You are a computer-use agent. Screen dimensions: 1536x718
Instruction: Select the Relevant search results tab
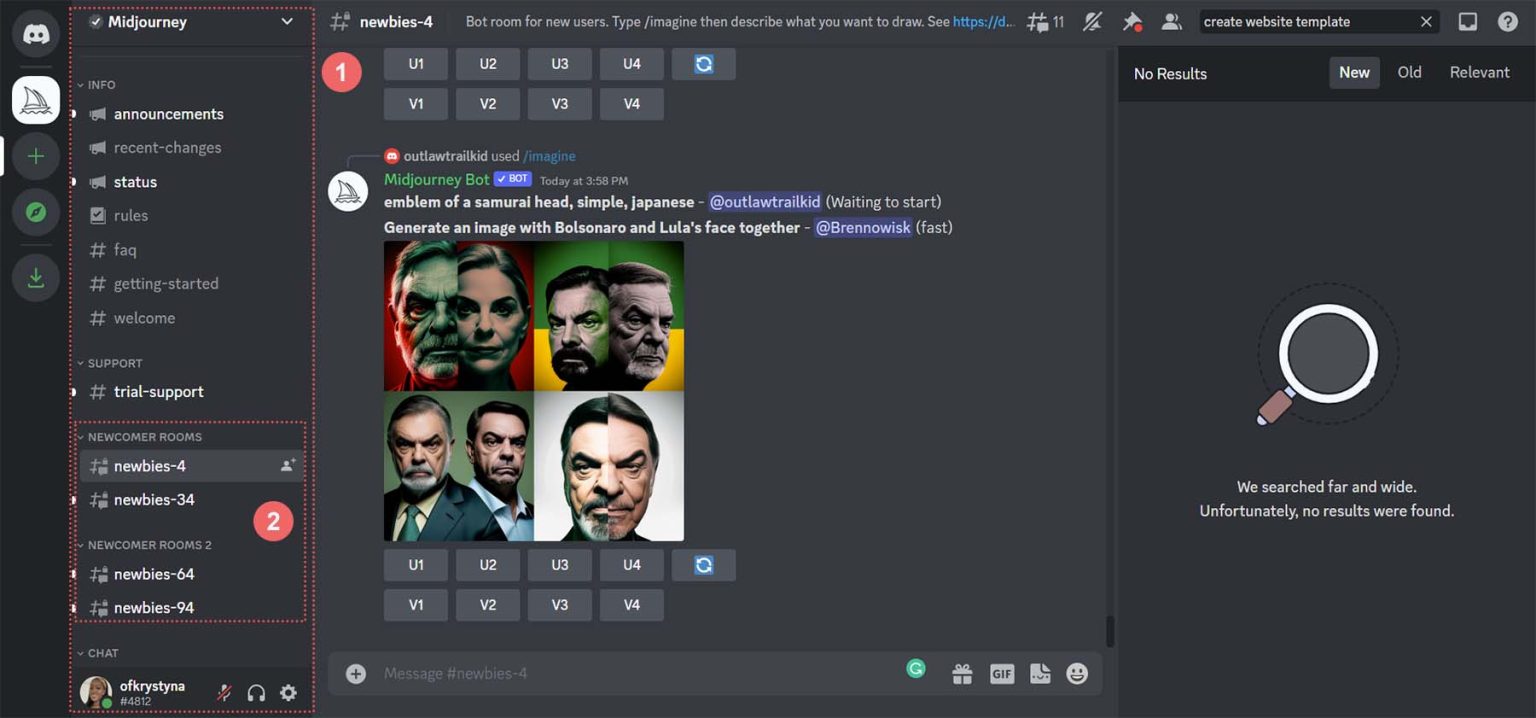point(1479,72)
